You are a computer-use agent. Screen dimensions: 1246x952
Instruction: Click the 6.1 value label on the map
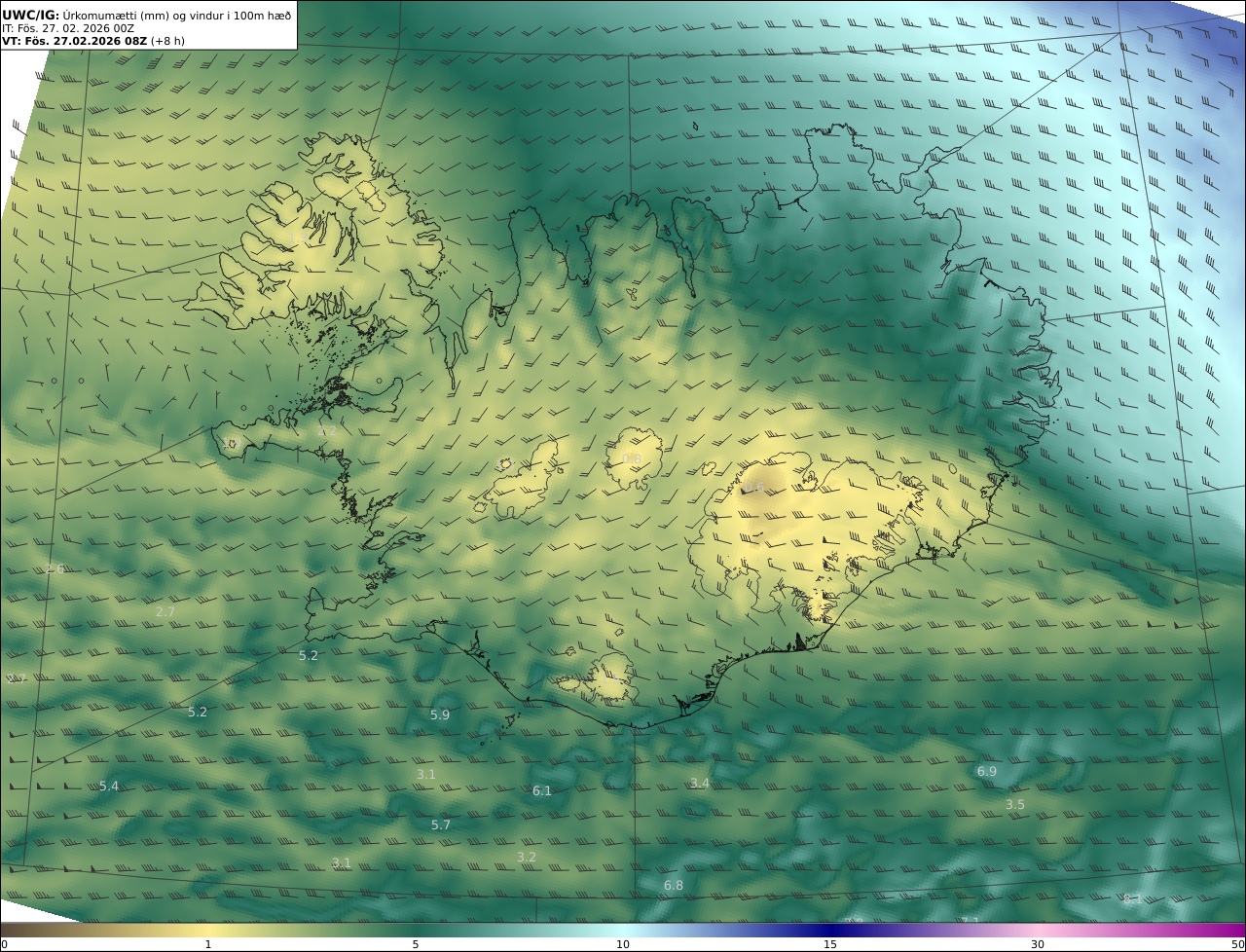(x=542, y=790)
